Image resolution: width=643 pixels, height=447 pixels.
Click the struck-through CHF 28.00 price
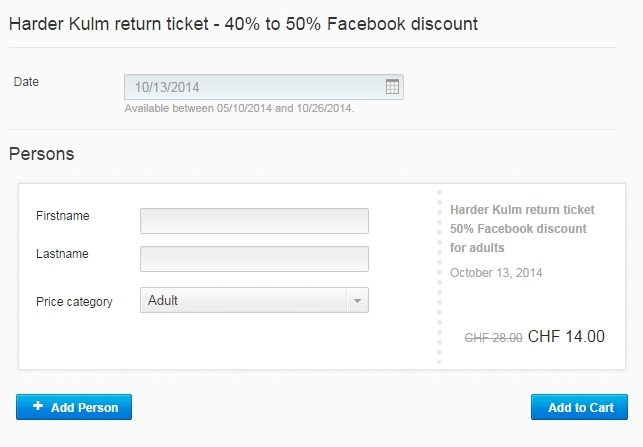pos(493,338)
